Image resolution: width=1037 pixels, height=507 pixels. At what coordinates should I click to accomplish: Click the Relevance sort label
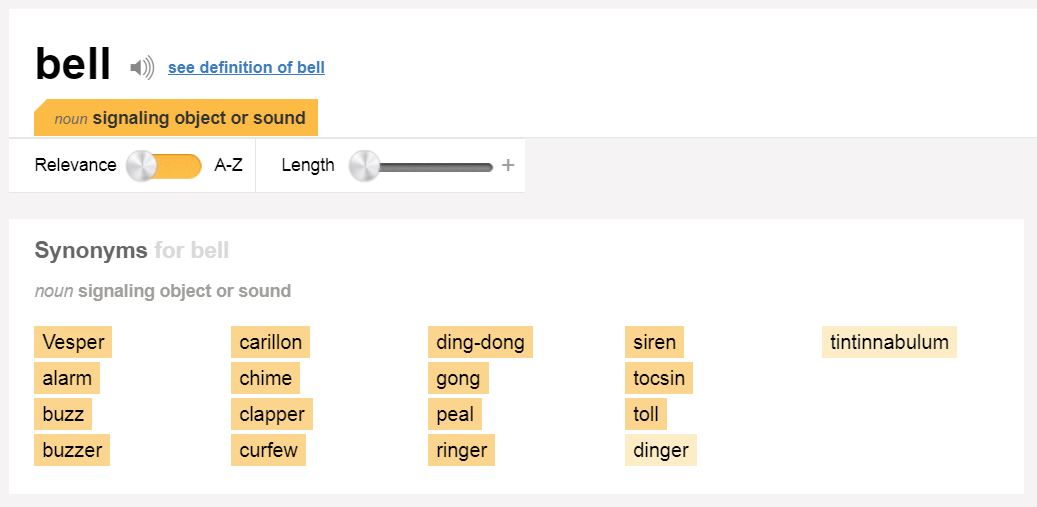tap(75, 165)
